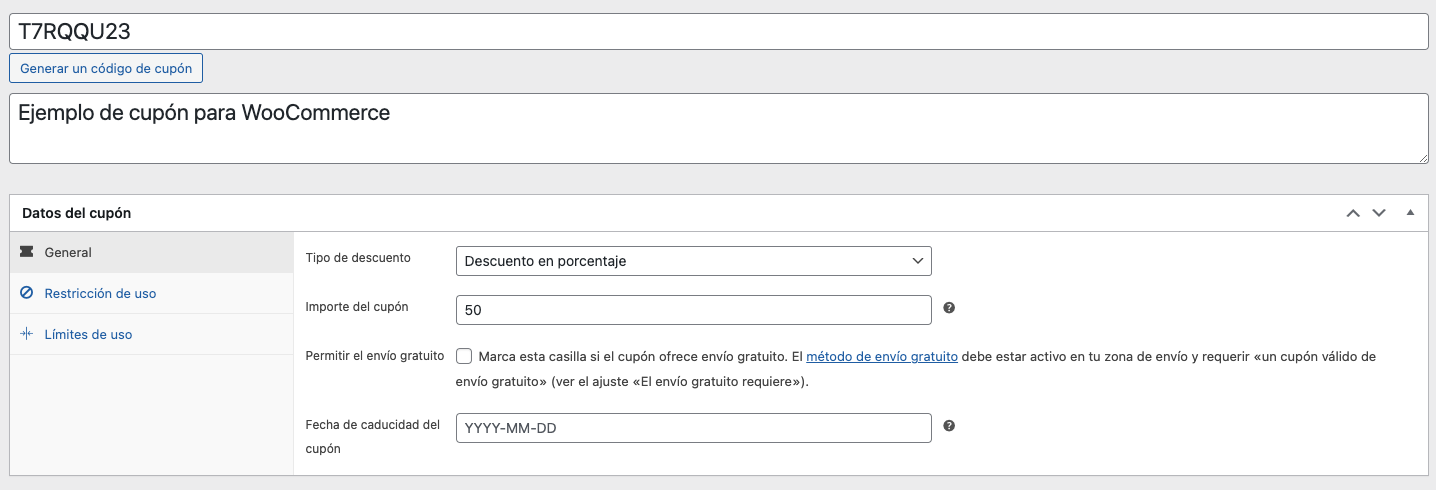Move Datos del cupón panel up

1353,213
